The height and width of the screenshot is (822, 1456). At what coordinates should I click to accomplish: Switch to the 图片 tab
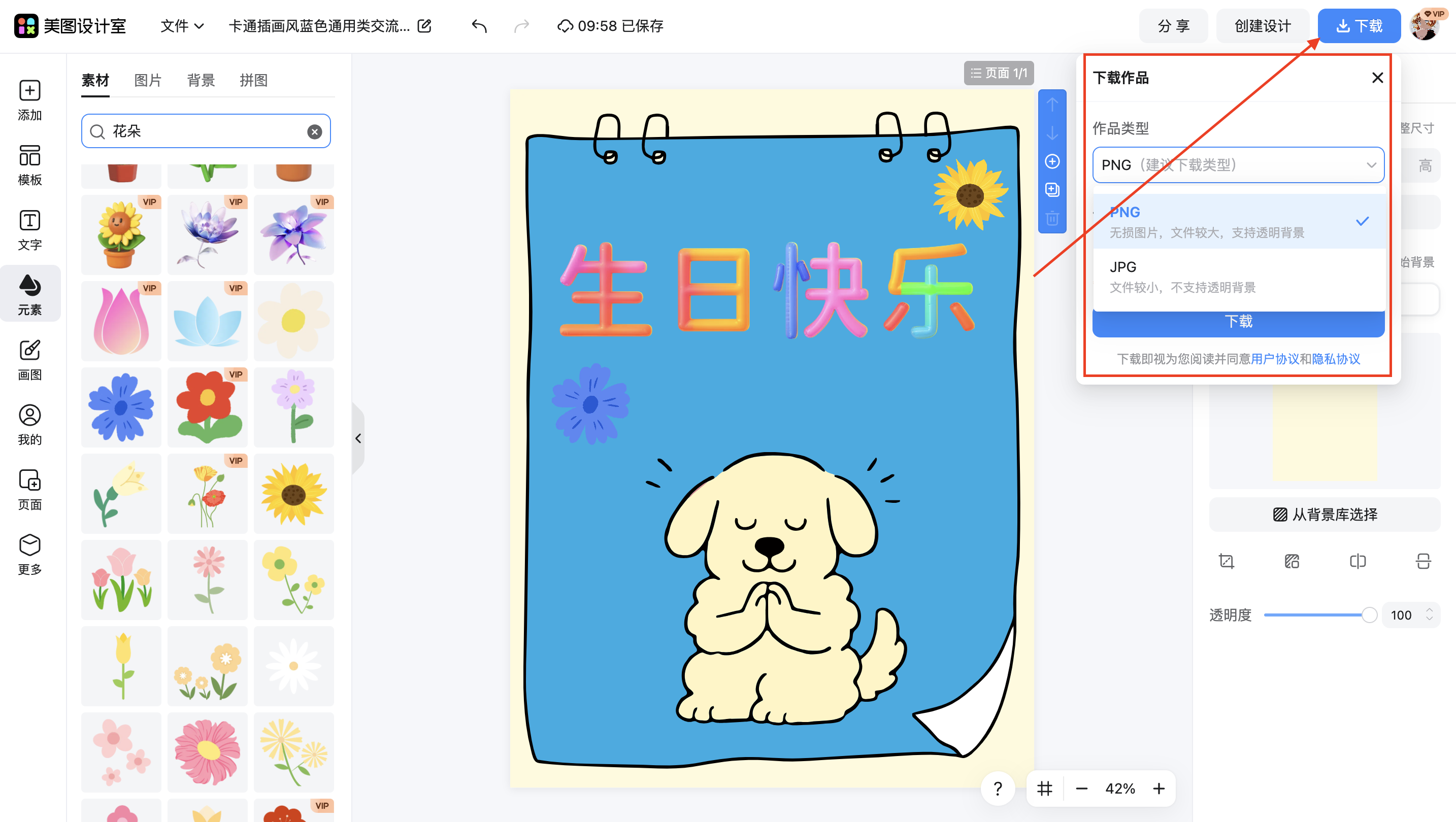tap(148, 80)
